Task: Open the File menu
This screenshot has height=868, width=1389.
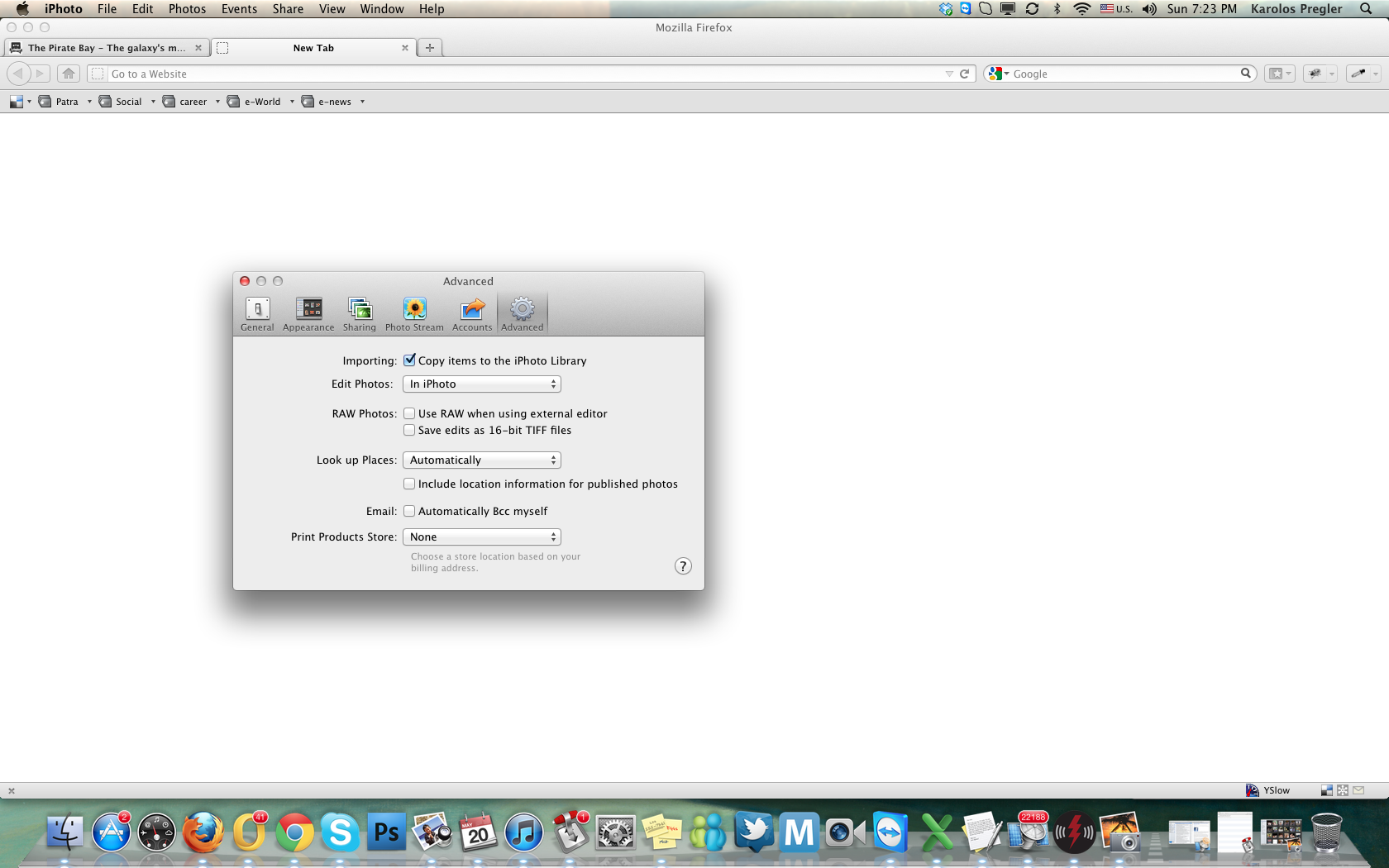Action: click(x=107, y=8)
